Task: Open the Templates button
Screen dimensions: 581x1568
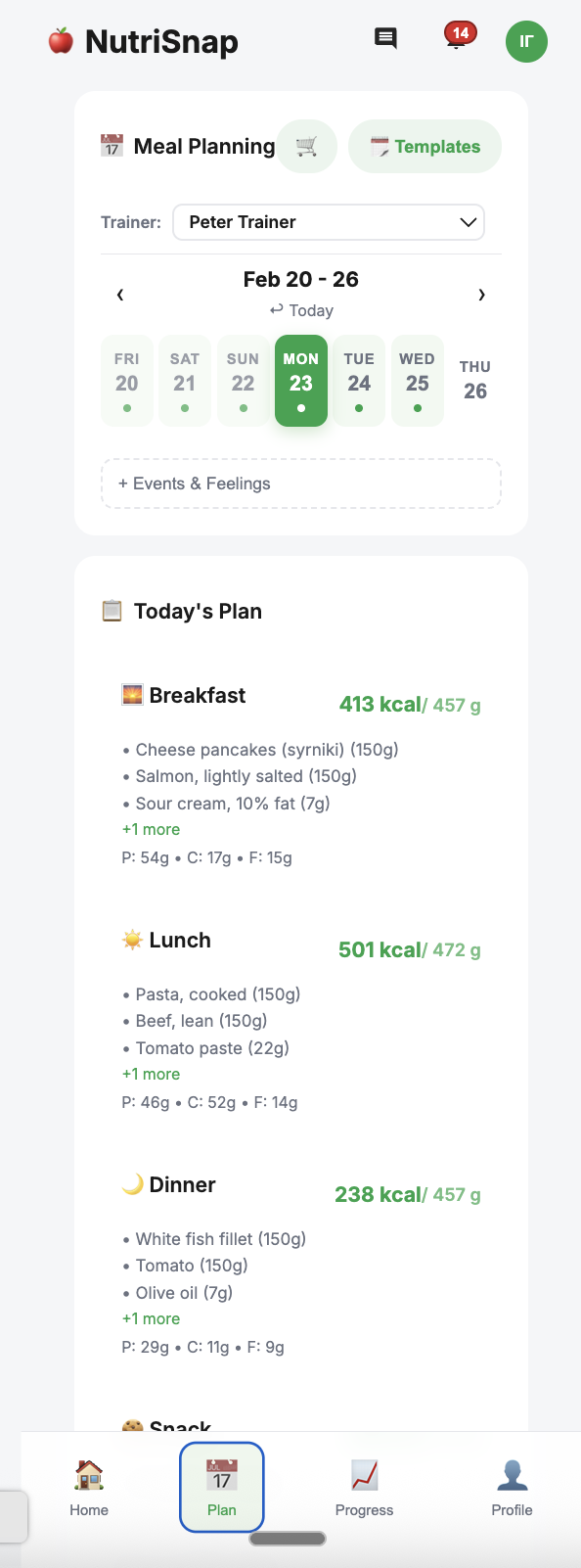Action: 425,145
